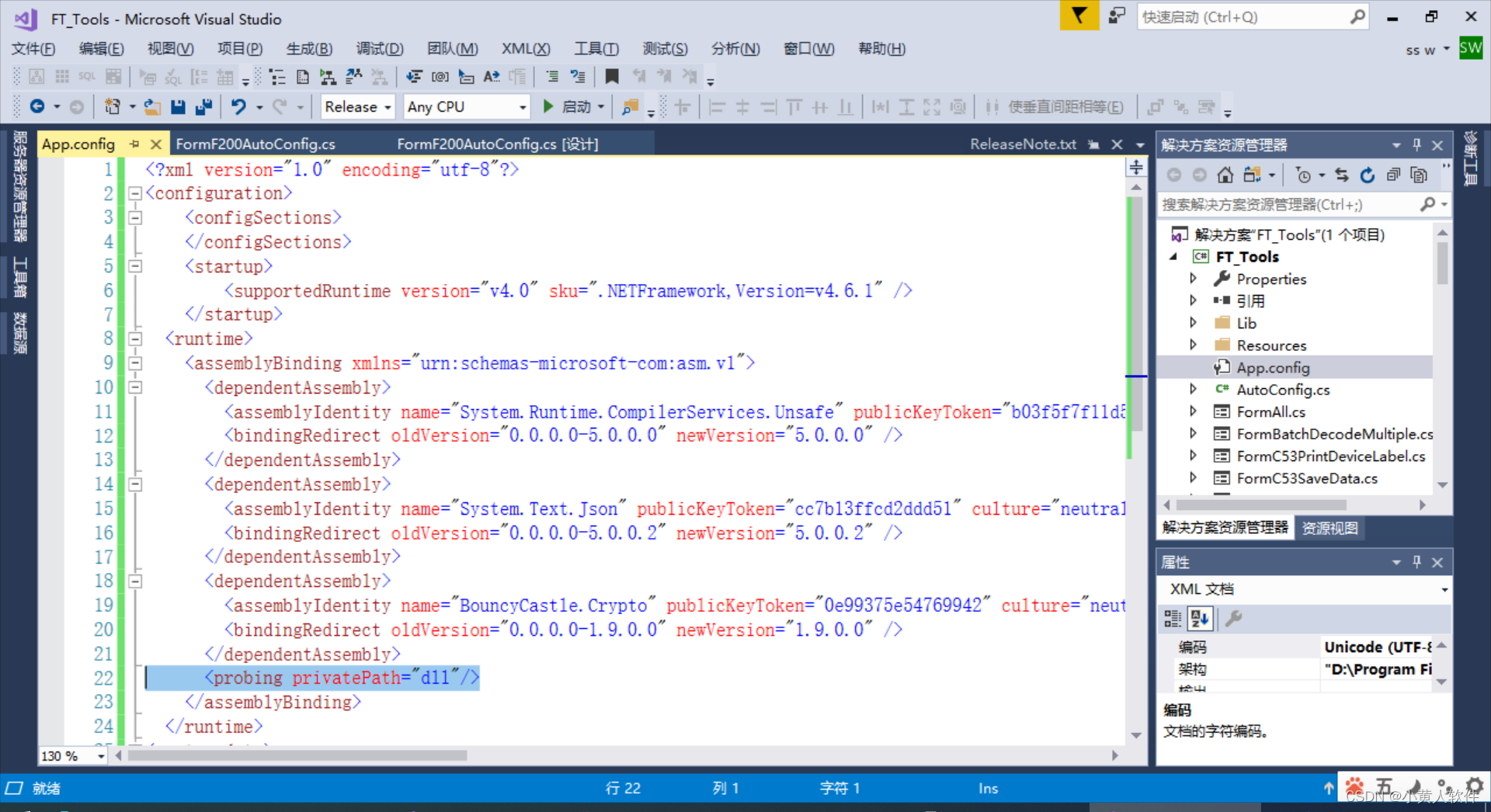The width and height of the screenshot is (1491, 812).
Task: Click Show All Files icon in Solution Explorer
Action: 1420,175
